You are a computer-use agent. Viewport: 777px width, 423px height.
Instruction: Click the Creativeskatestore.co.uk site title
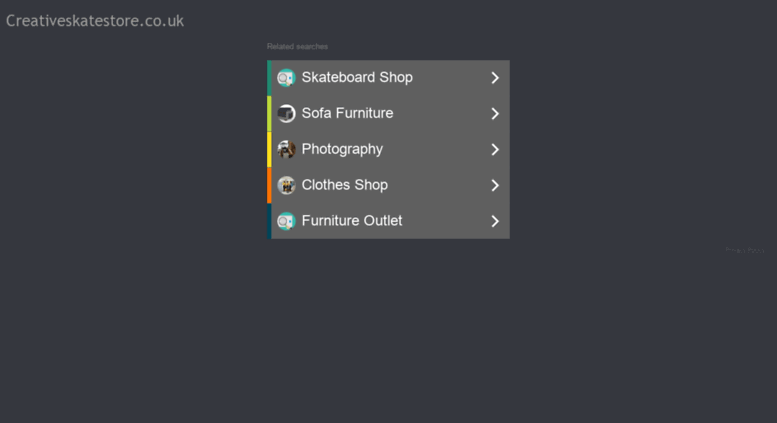(x=95, y=21)
